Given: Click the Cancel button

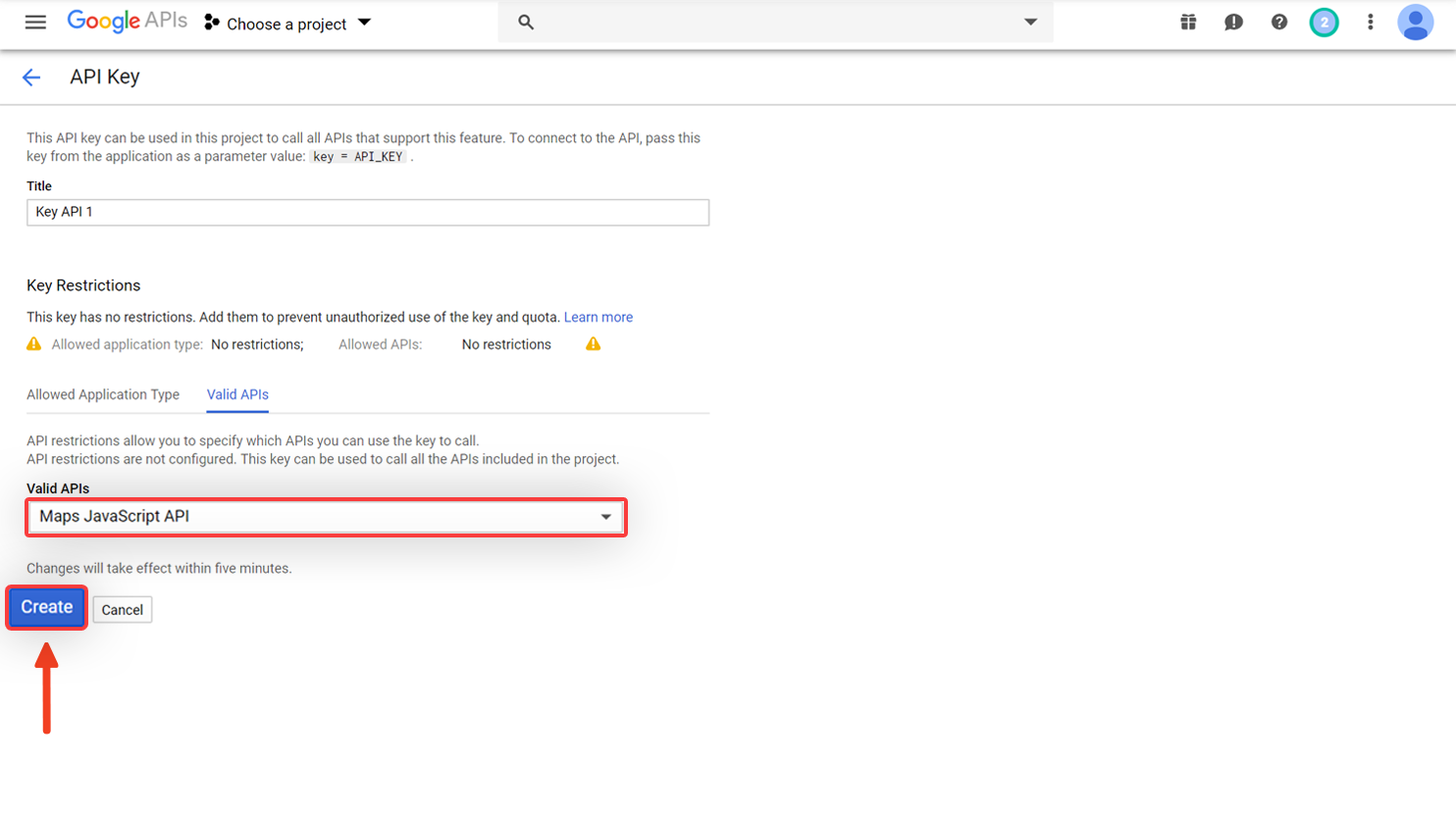Looking at the screenshot, I should [x=123, y=610].
